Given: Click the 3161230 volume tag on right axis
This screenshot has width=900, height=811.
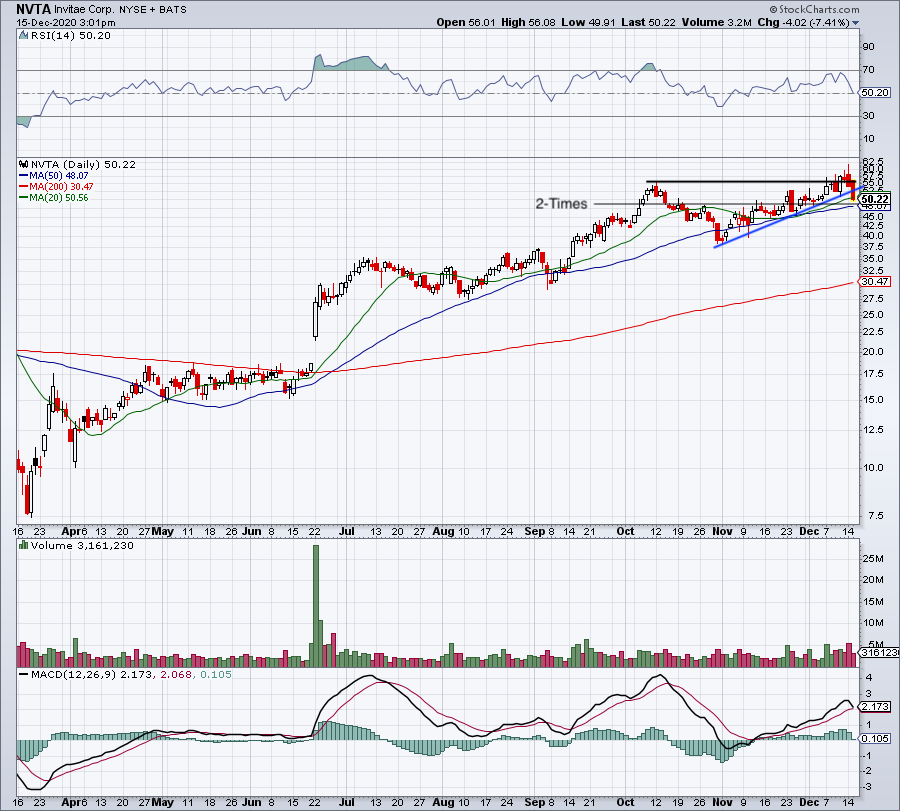Looking at the screenshot, I should [878, 653].
